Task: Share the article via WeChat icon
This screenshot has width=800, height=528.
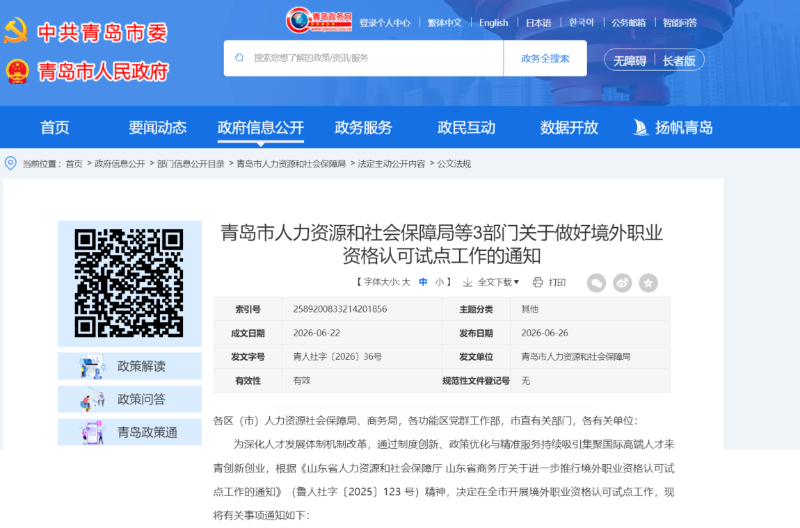Action: click(596, 283)
